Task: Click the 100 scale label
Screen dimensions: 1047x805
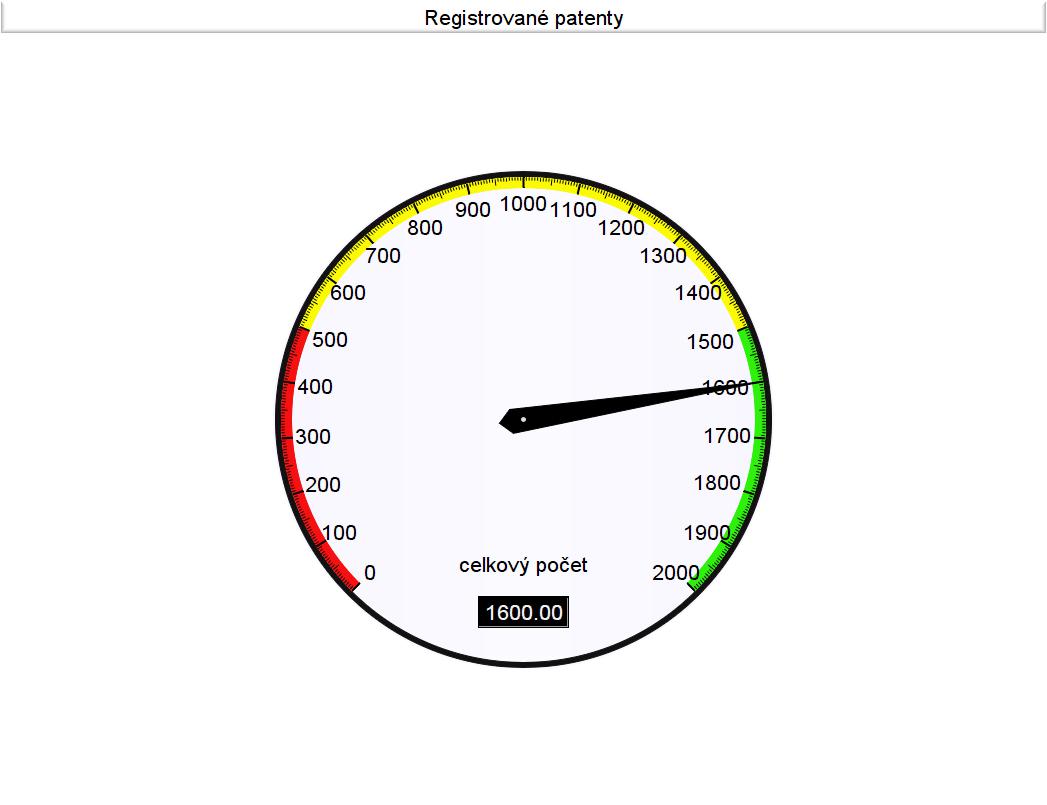Action: 340,533
